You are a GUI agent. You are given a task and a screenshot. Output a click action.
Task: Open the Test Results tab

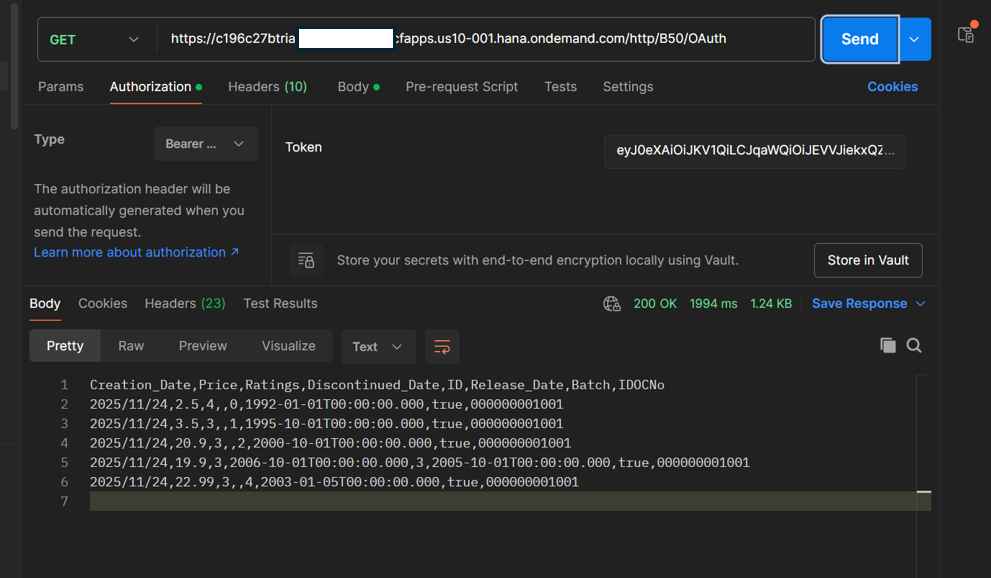[280, 303]
